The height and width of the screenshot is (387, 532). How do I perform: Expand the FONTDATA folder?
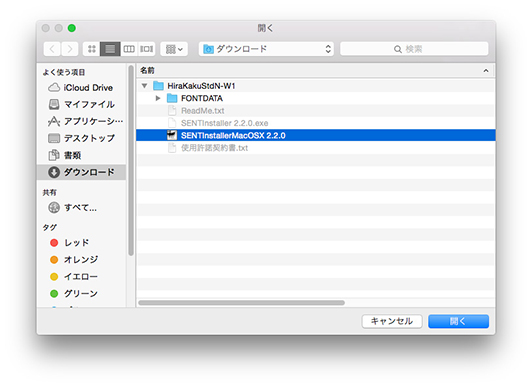coord(158,98)
